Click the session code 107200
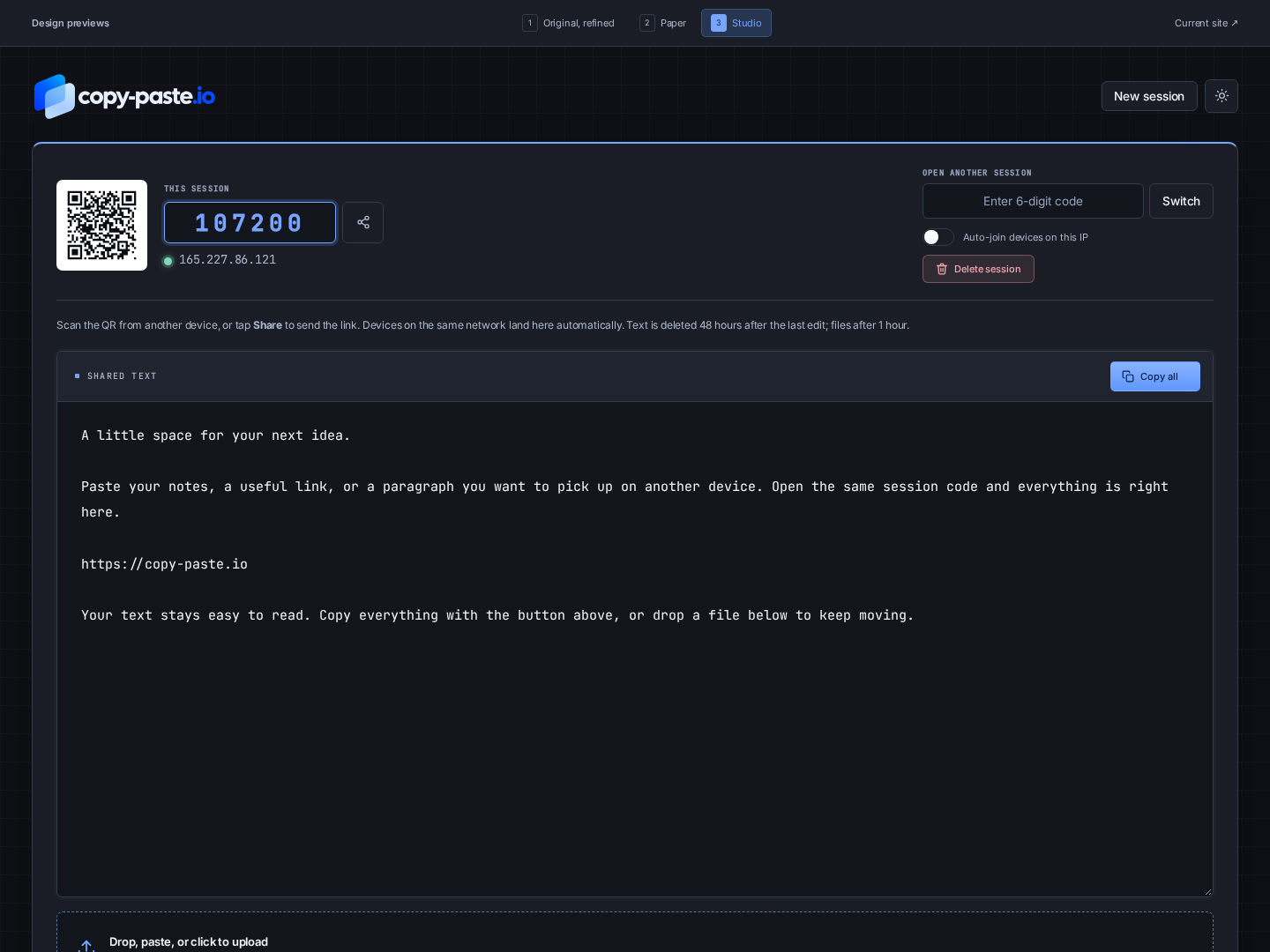1270x952 pixels. tap(250, 222)
